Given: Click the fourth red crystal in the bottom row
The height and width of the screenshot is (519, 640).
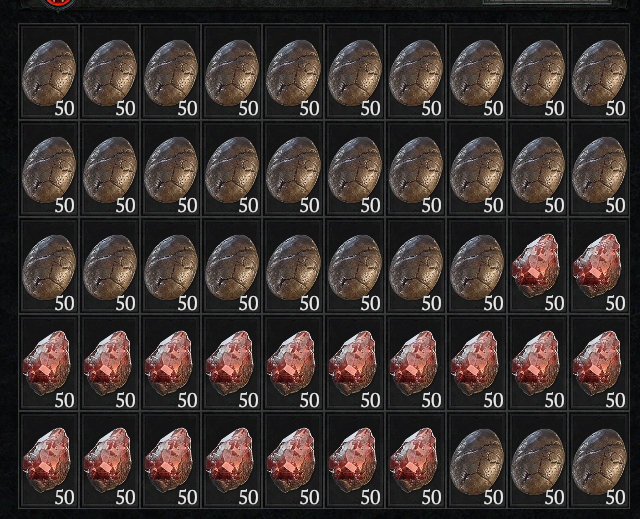Looking at the screenshot, I should pos(232,460).
